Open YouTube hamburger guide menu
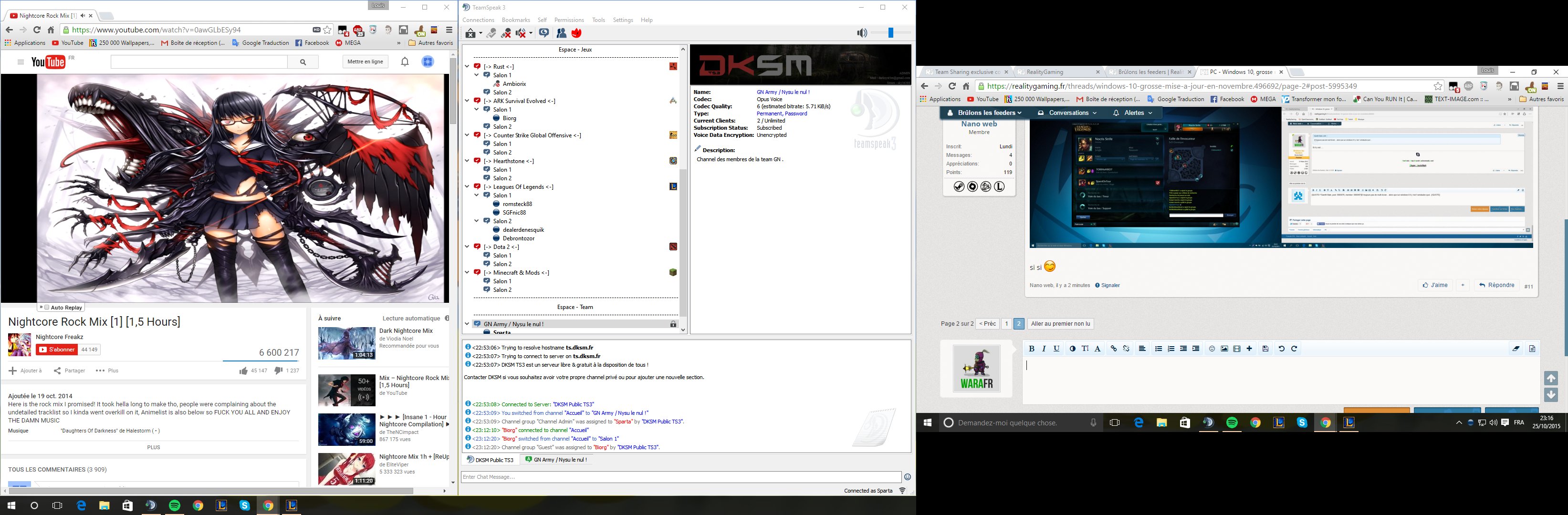This screenshot has width=1568, height=515. (20, 62)
